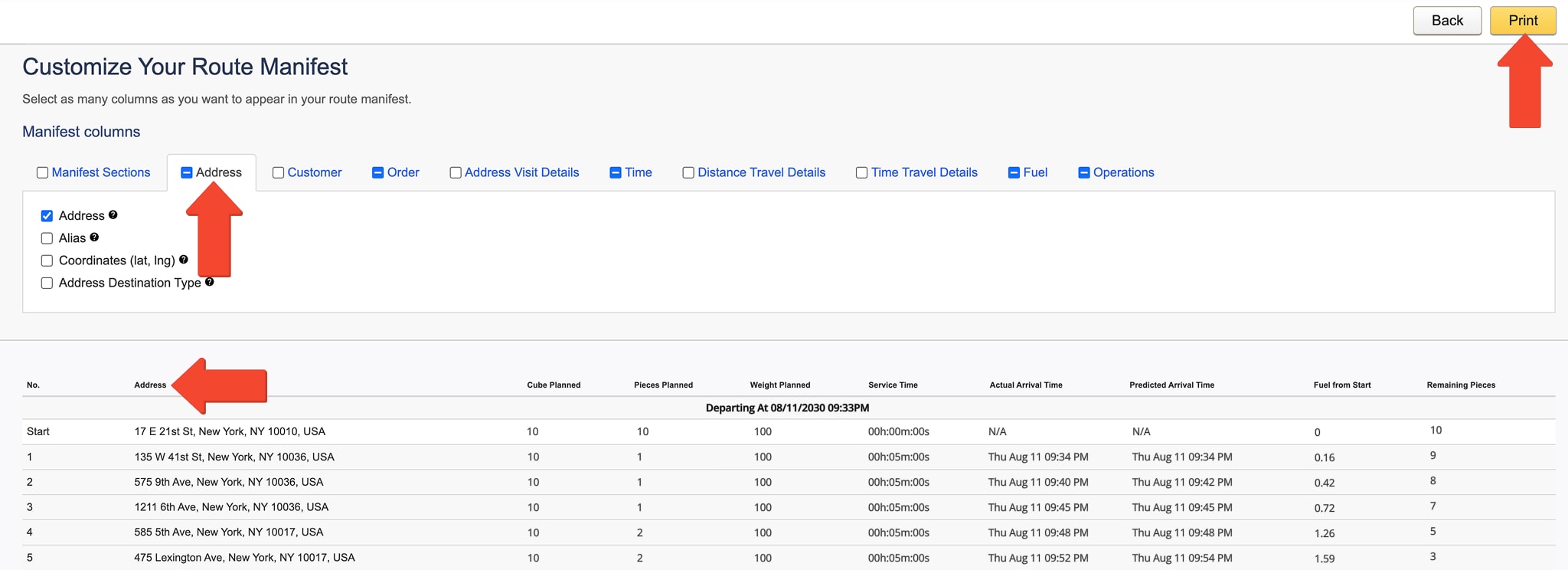This screenshot has height=570, width=1568.
Task: Click the Back button
Action: 1447,21
